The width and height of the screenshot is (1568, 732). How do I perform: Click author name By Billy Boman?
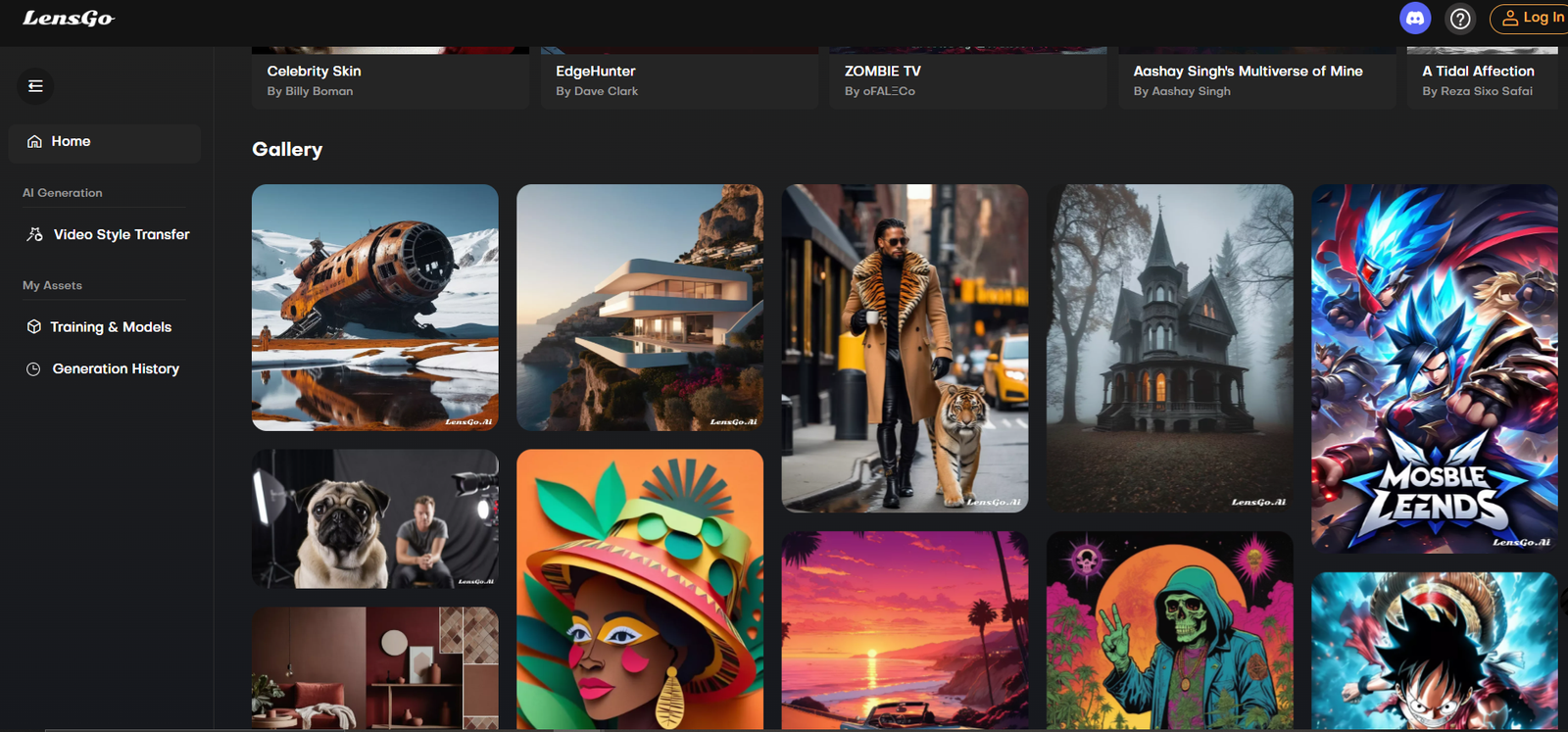[x=310, y=91]
